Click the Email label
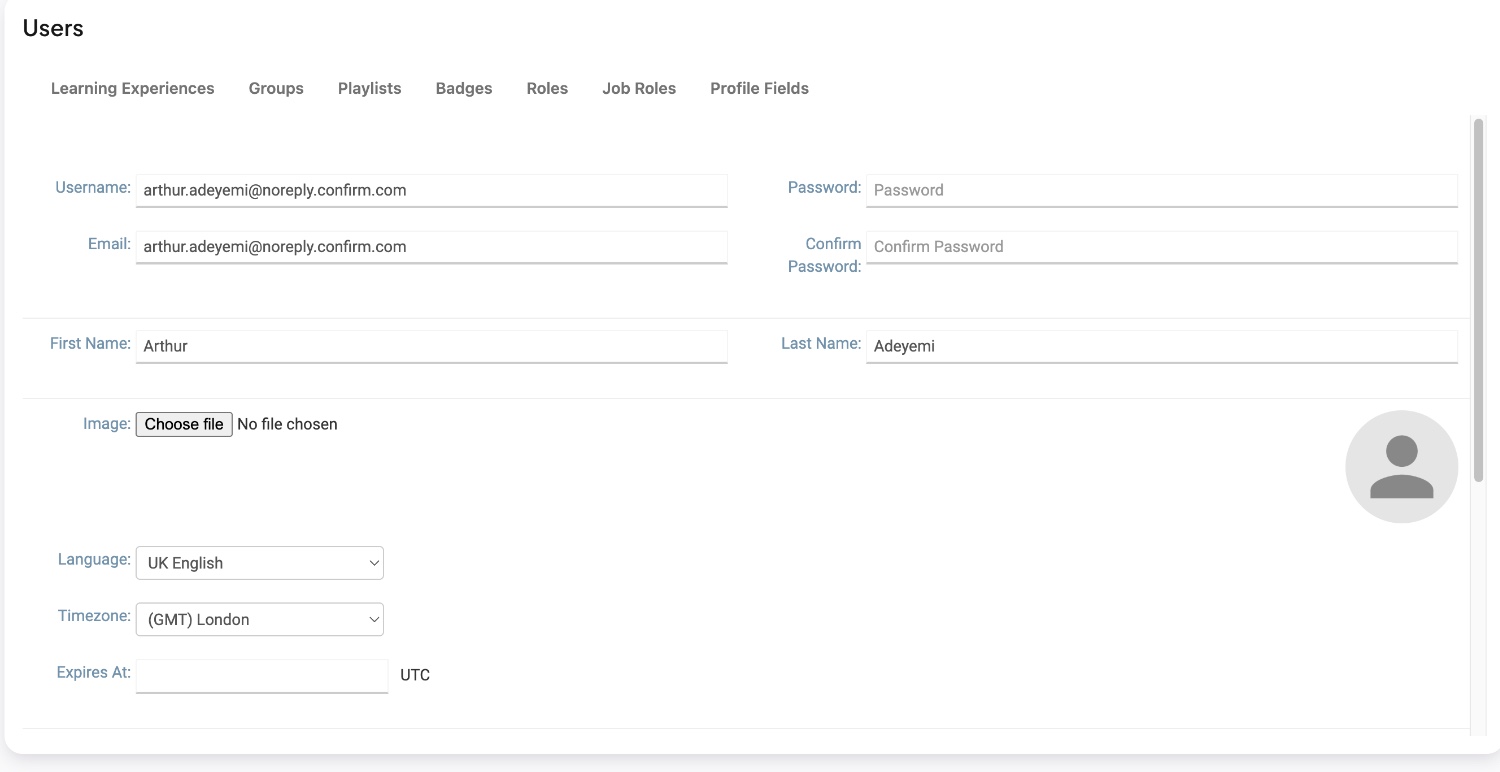 point(109,244)
